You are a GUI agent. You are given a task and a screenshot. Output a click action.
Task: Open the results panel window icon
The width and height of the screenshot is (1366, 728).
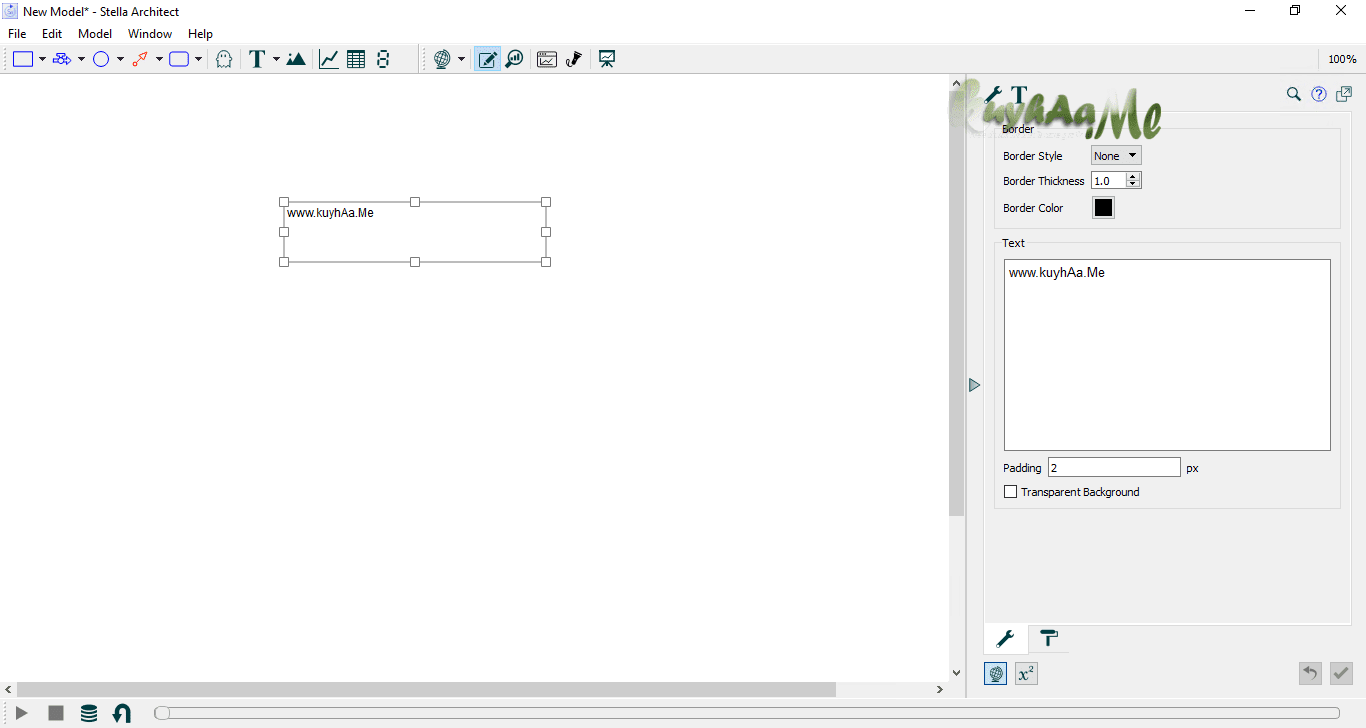tap(547, 60)
